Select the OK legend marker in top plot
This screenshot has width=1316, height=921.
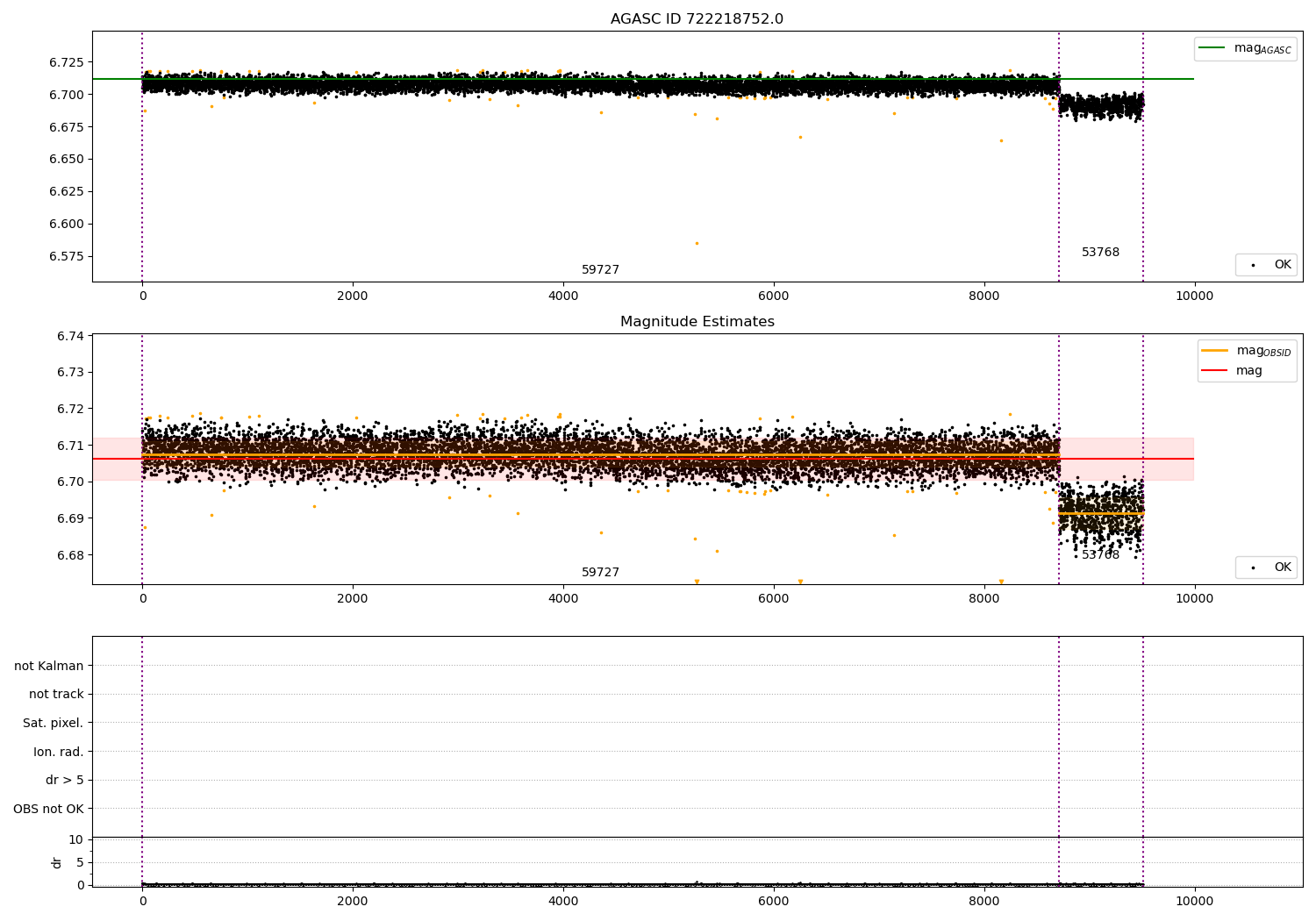tap(1253, 265)
